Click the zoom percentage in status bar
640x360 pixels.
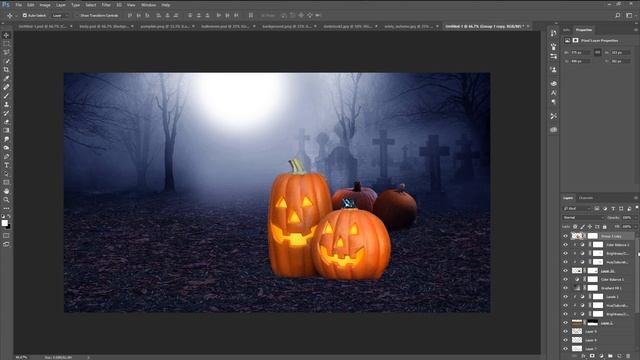coord(21,357)
